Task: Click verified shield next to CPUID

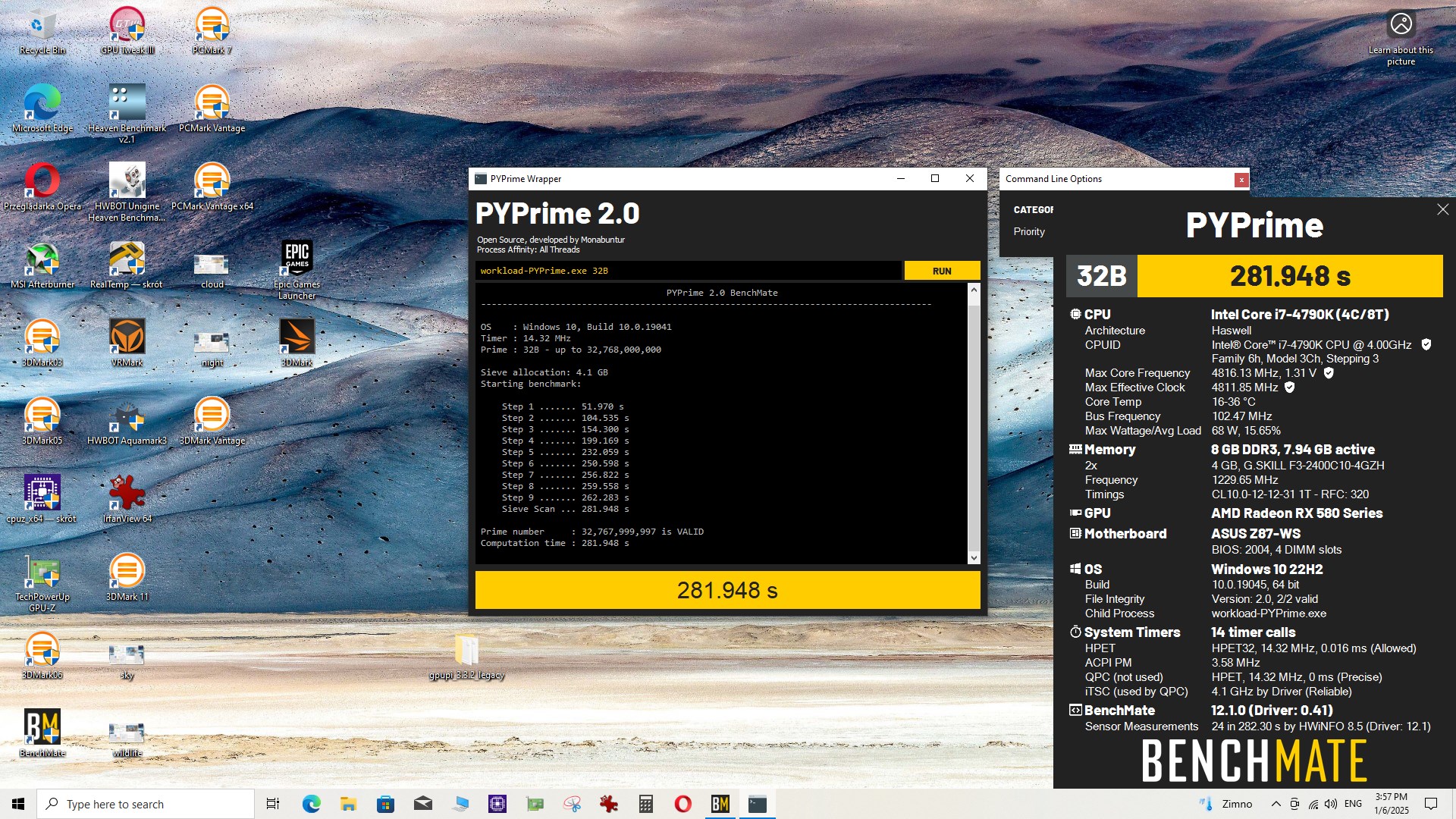Action: (1426, 344)
